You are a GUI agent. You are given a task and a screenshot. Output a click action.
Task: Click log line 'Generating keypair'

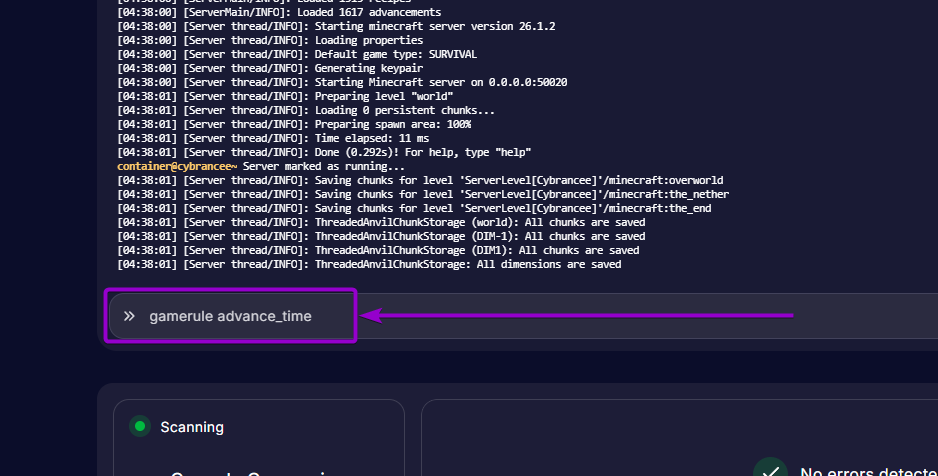[270, 69]
